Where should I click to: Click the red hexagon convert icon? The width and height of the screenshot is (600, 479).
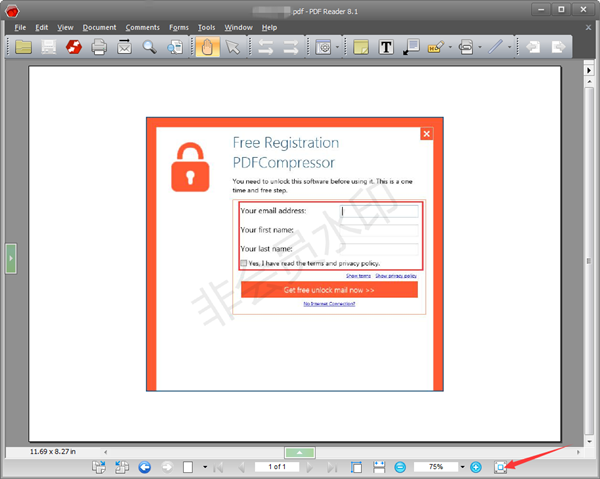[x=74, y=47]
